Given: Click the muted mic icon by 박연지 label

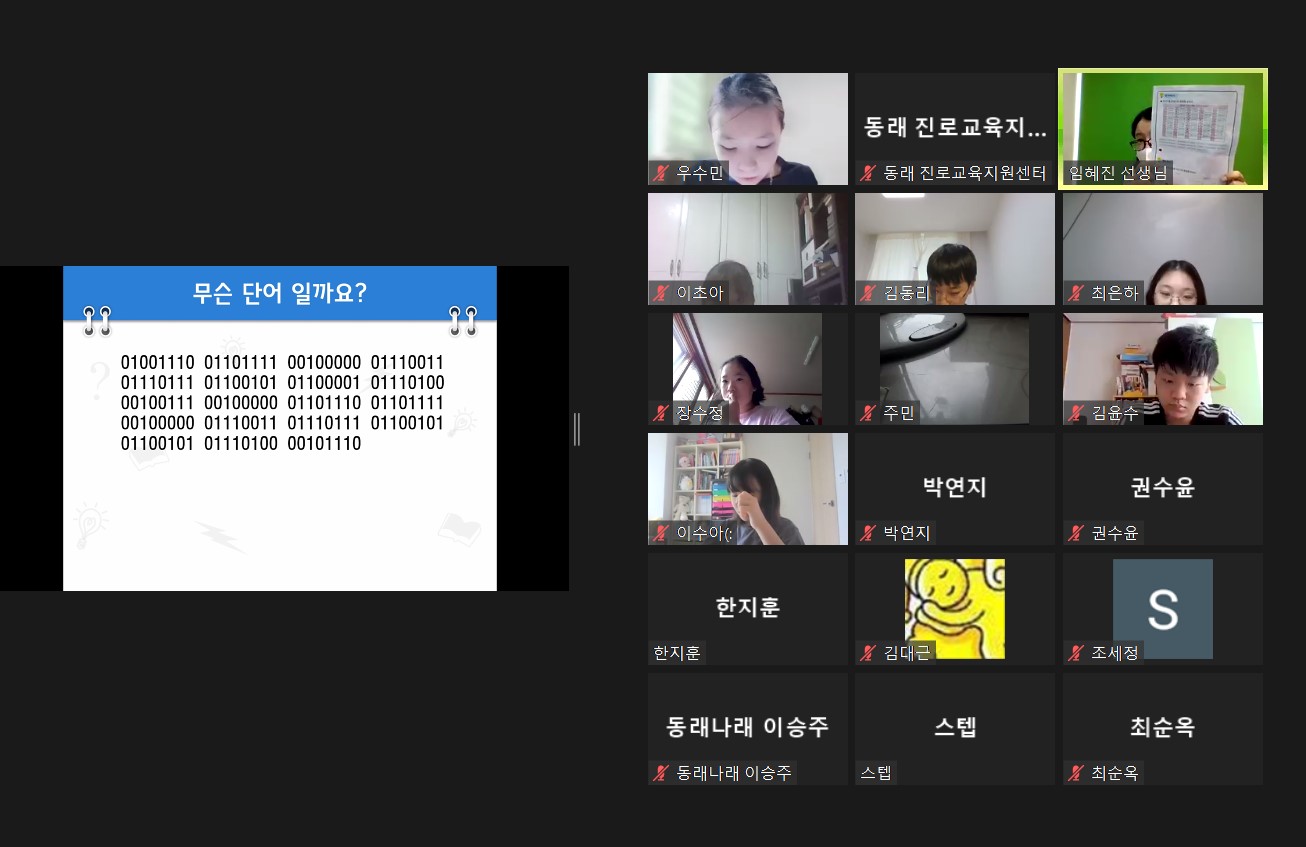Looking at the screenshot, I should tap(868, 533).
